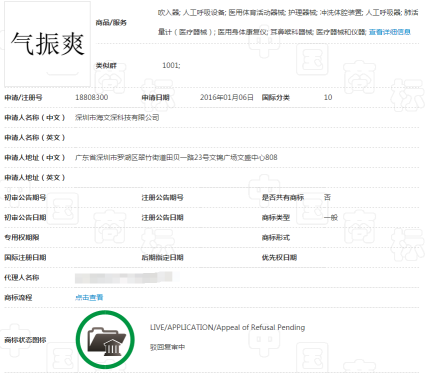The image size is (425, 373).
Task: Click the 注册公告期号 label
Action: click(162, 198)
